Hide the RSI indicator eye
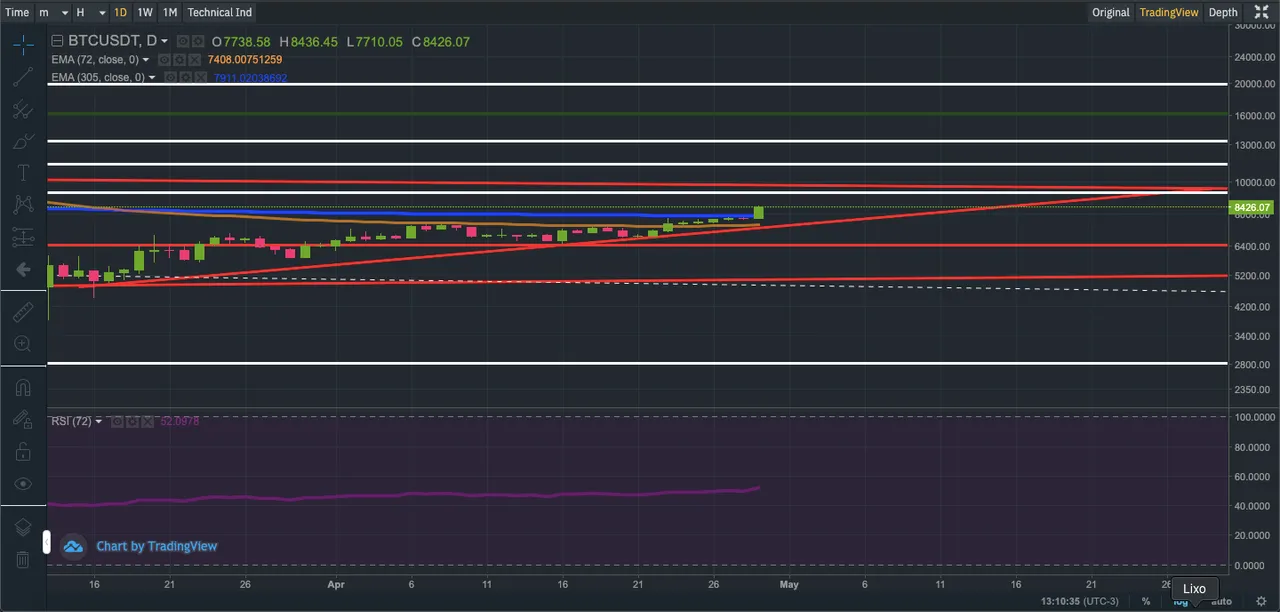This screenshot has width=1280, height=612. (x=116, y=421)
